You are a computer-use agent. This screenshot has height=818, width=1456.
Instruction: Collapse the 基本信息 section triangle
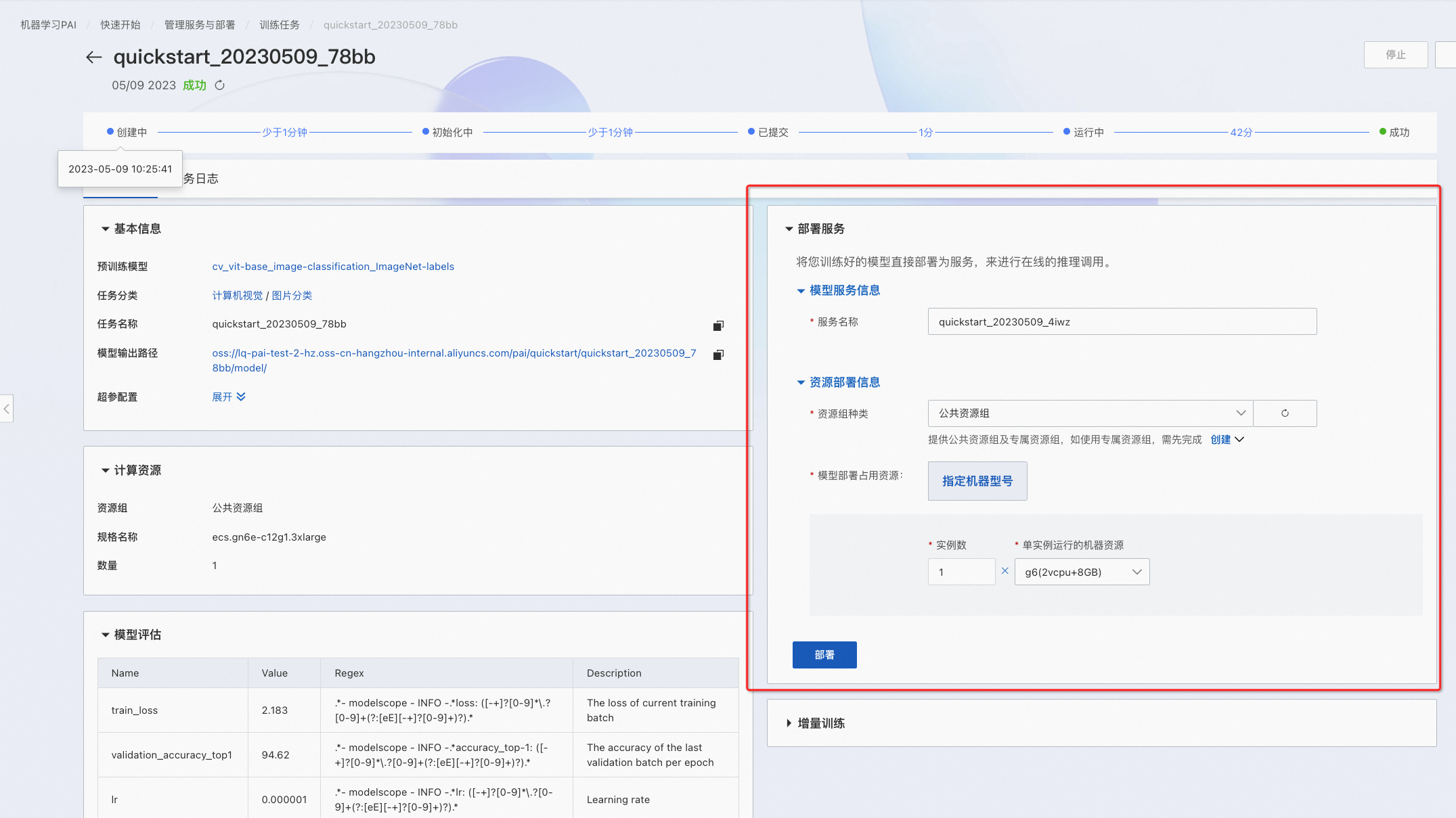[x=105, y=229]
